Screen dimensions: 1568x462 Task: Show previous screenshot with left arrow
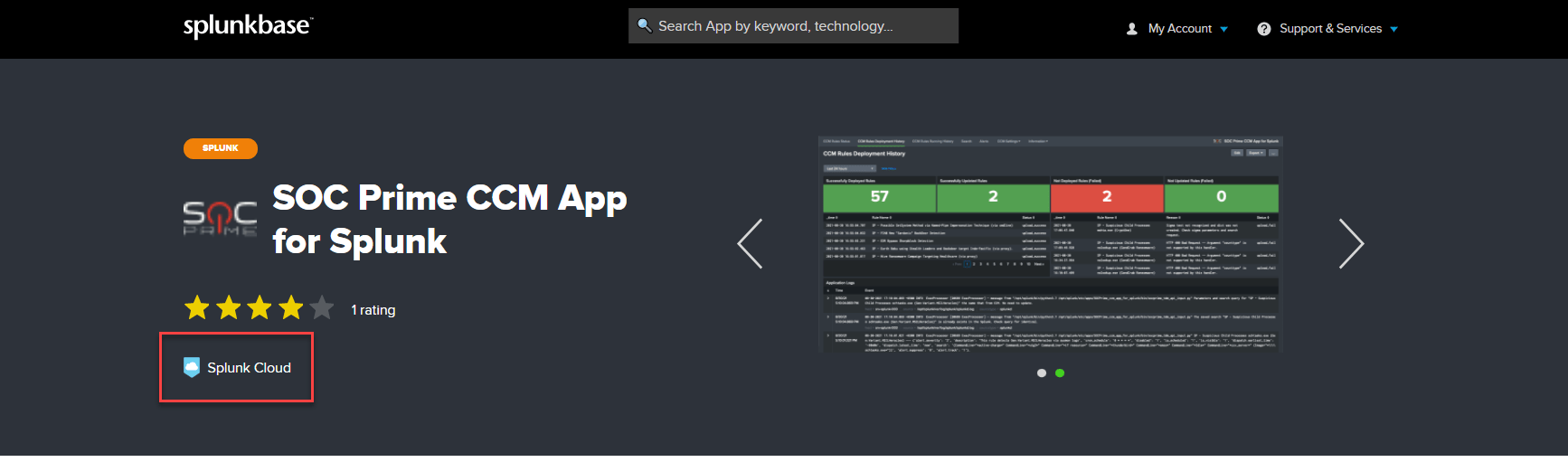pyautogui.click(x=750, y=243)
